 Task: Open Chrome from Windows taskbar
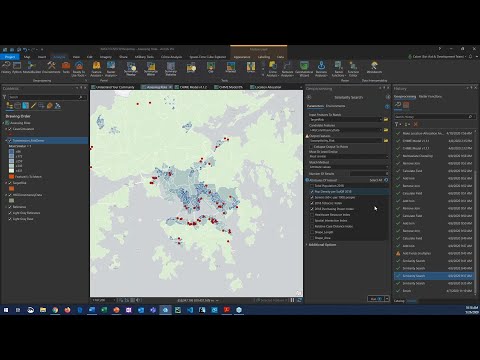[x=55, y=310]
